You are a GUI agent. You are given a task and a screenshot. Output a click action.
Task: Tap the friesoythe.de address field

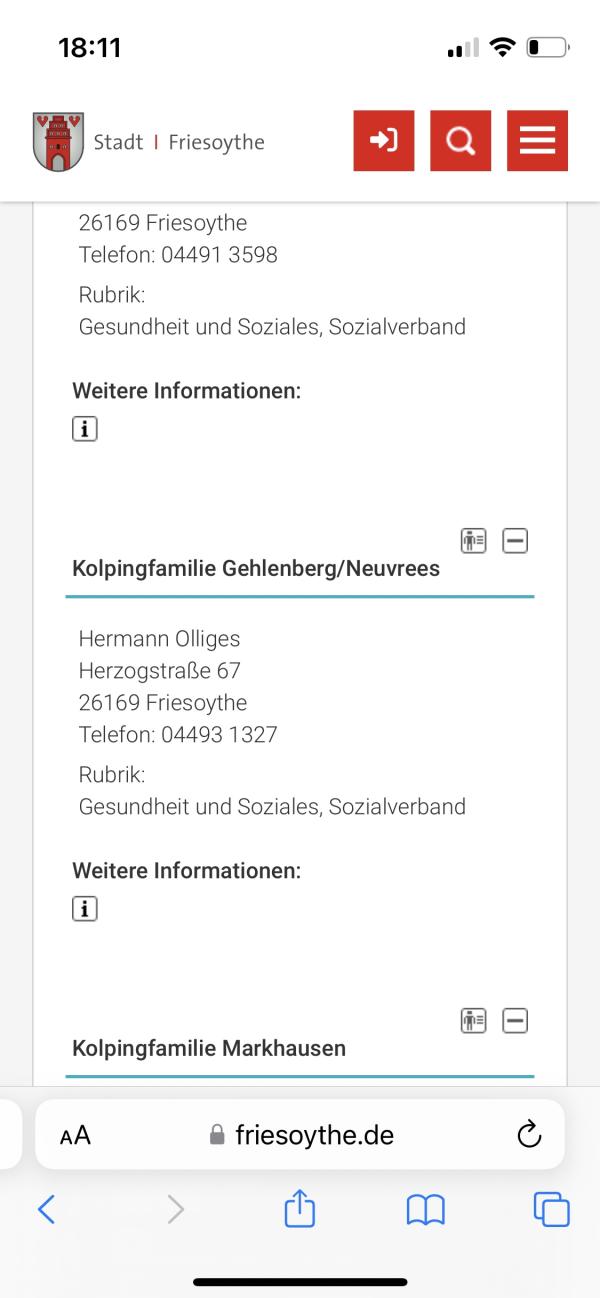(302, 1135)
